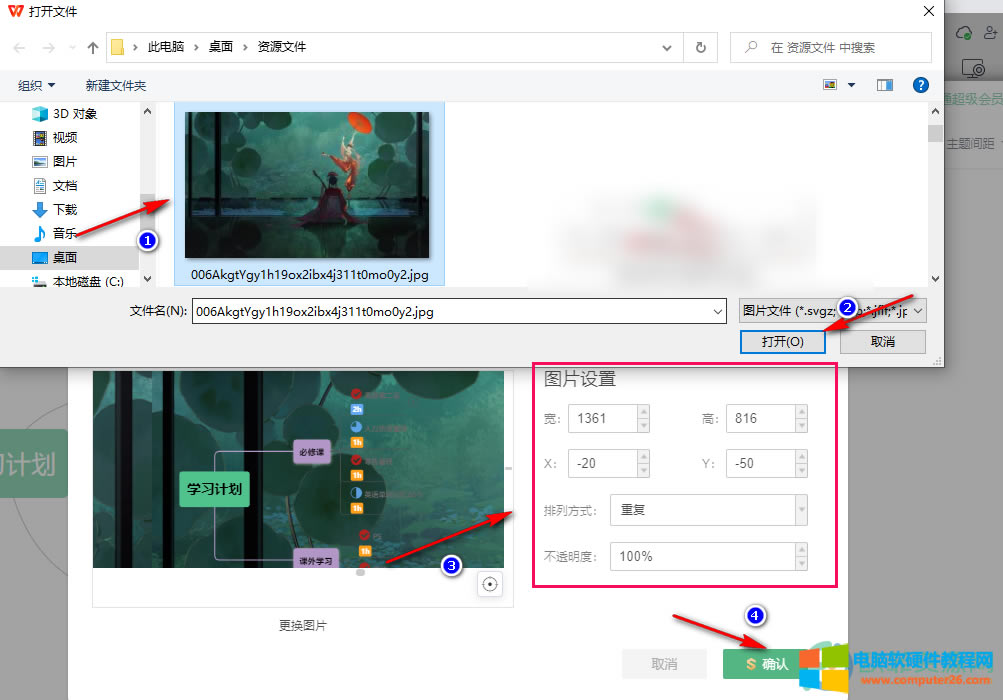The image size is (1003, 700).
Task: Select 本地磁盘 (C:) in navigation tree
Action: pyautogui.click(x=86, y=282)
